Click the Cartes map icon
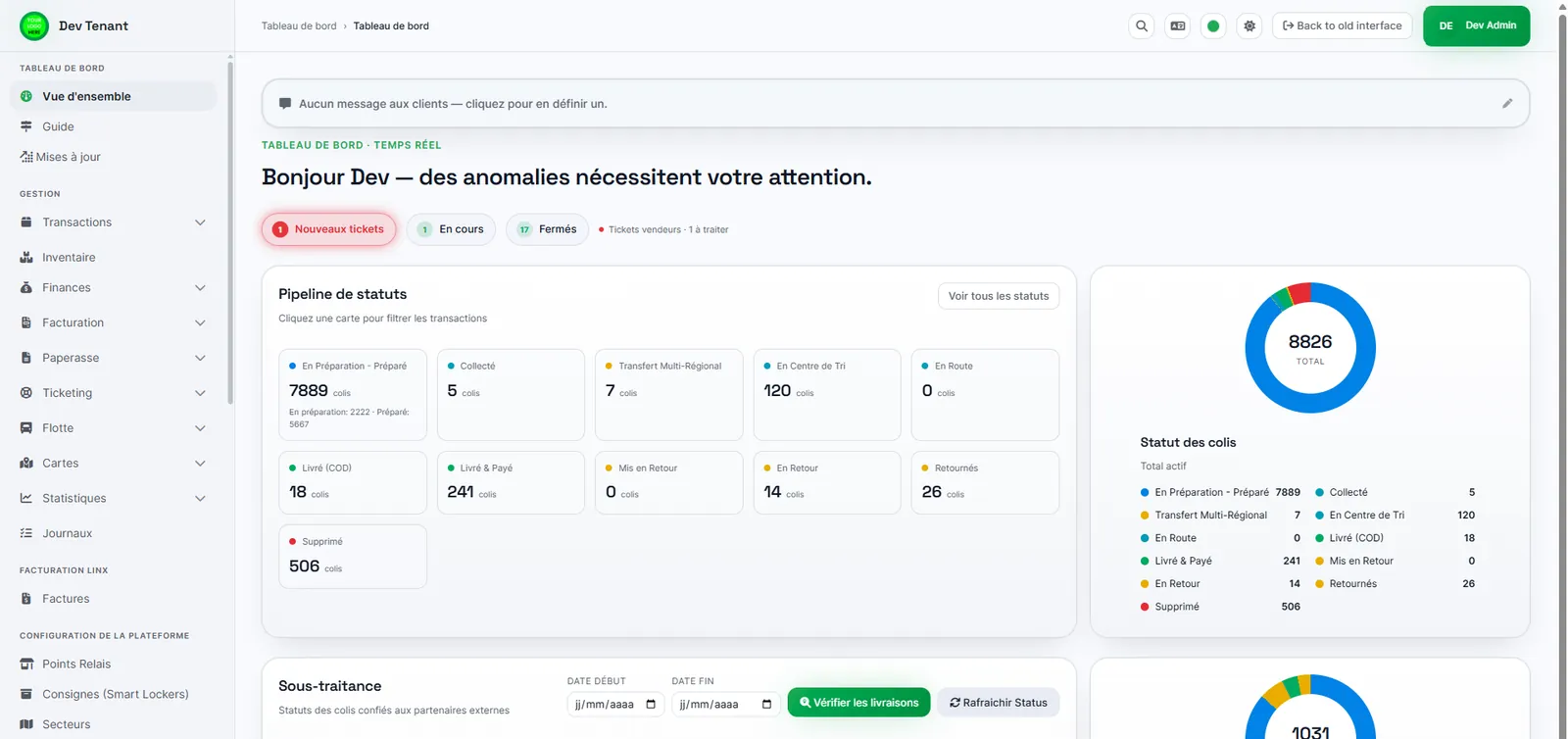This screenshot has height=739, width=1568. [x=26, y=463]
